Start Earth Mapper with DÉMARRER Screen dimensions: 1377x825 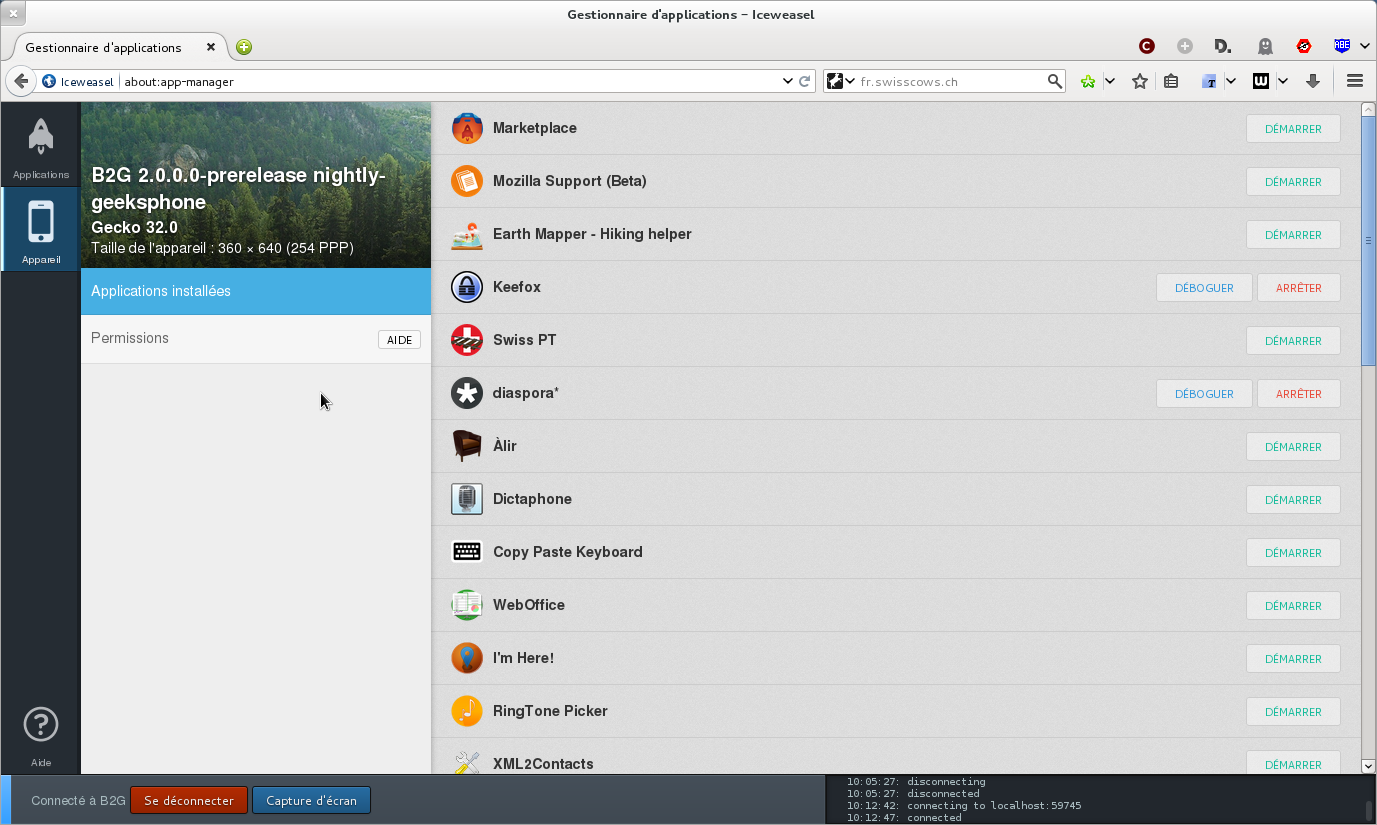[x=1293, y=235]
